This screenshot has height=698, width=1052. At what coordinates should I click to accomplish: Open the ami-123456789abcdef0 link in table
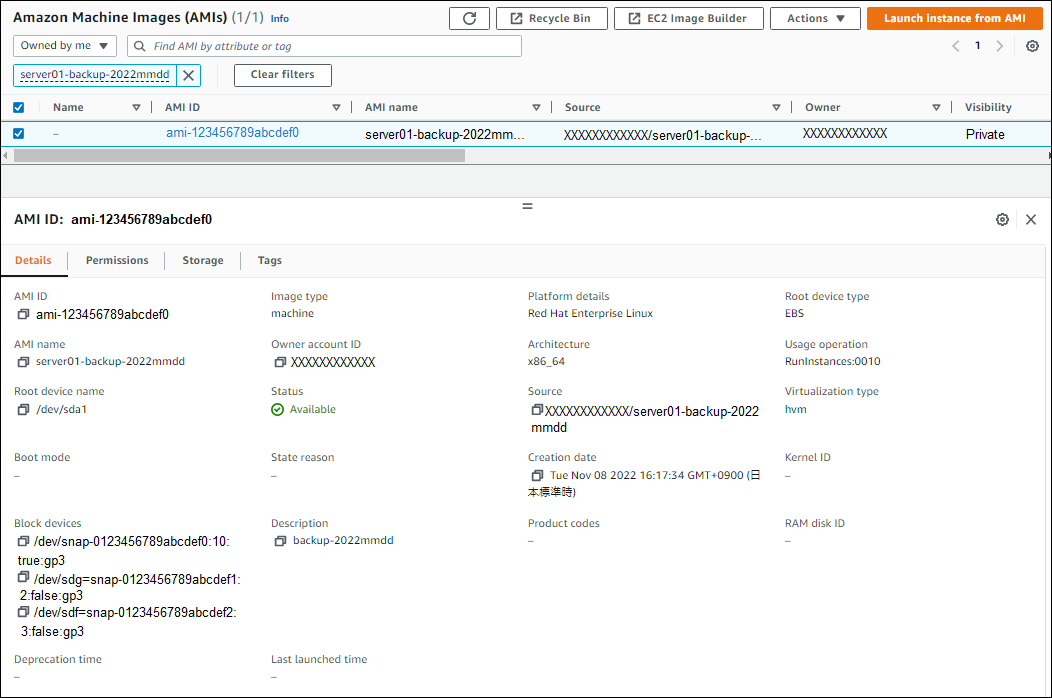(232, 133)
